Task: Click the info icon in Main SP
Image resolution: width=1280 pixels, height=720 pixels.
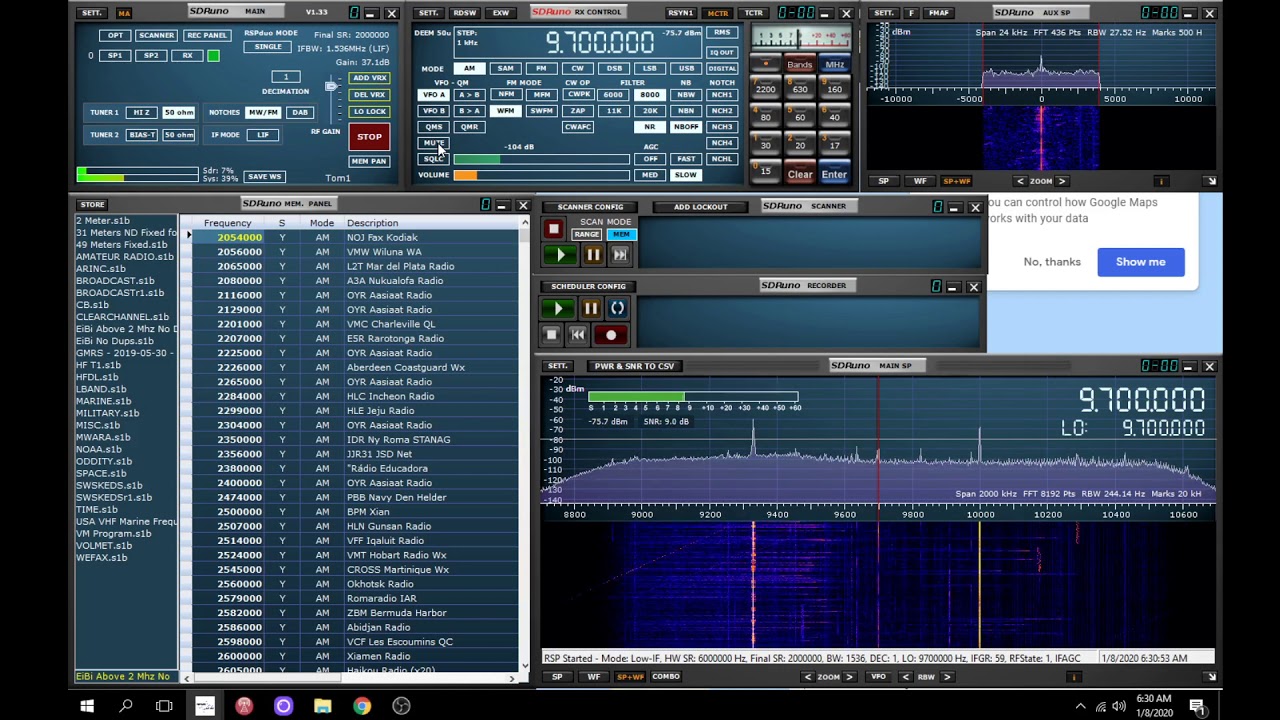Action: (x=1073, y=677)
